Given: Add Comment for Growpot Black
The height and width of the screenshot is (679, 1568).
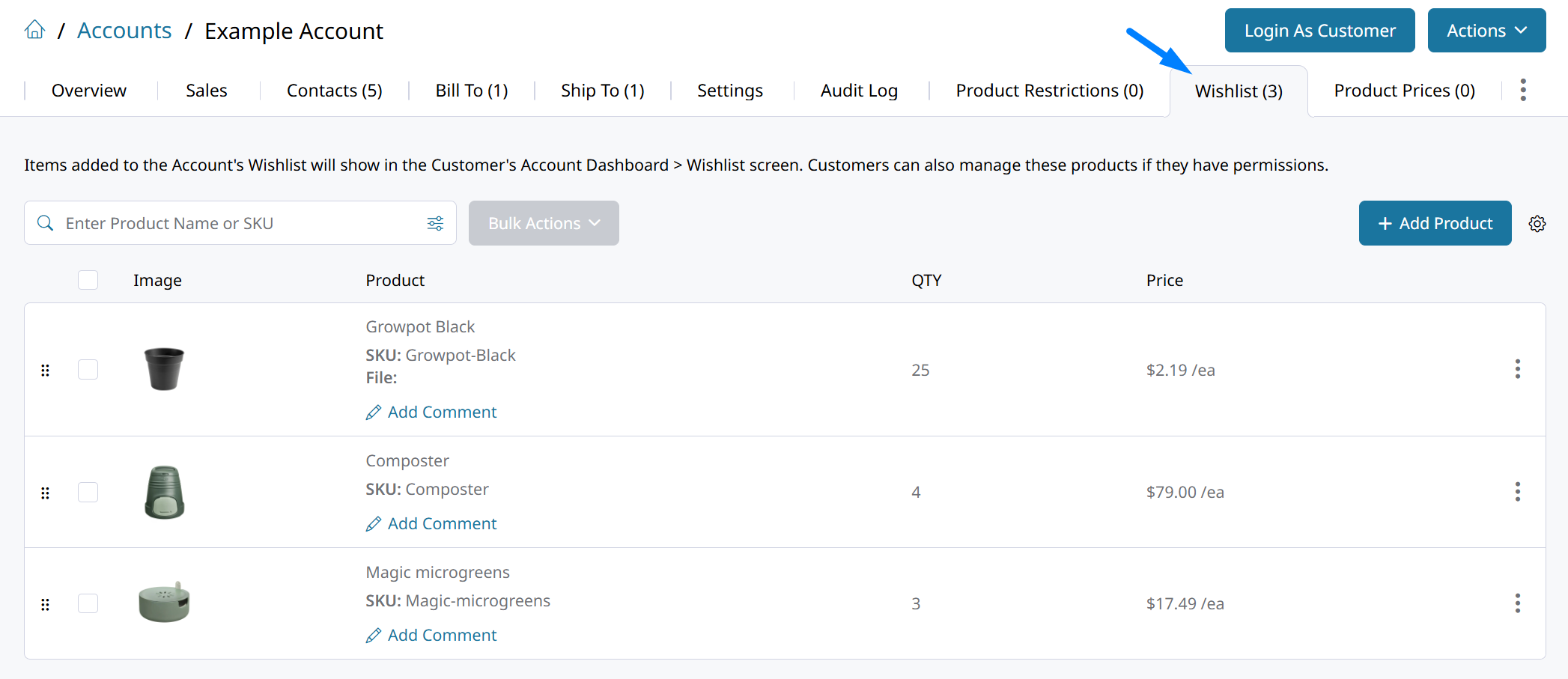Looking at the screenshot, I should click(x=431, y=412).
